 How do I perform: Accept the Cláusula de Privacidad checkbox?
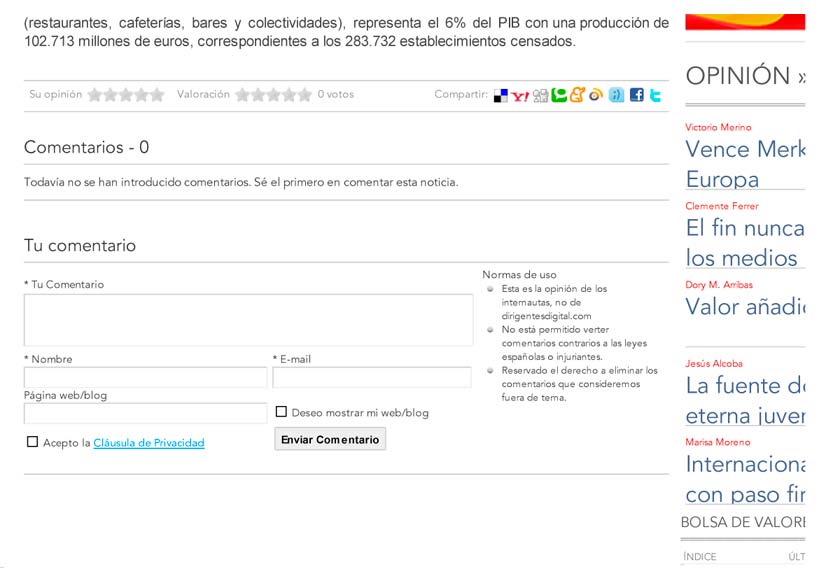(x=33, y=442)
